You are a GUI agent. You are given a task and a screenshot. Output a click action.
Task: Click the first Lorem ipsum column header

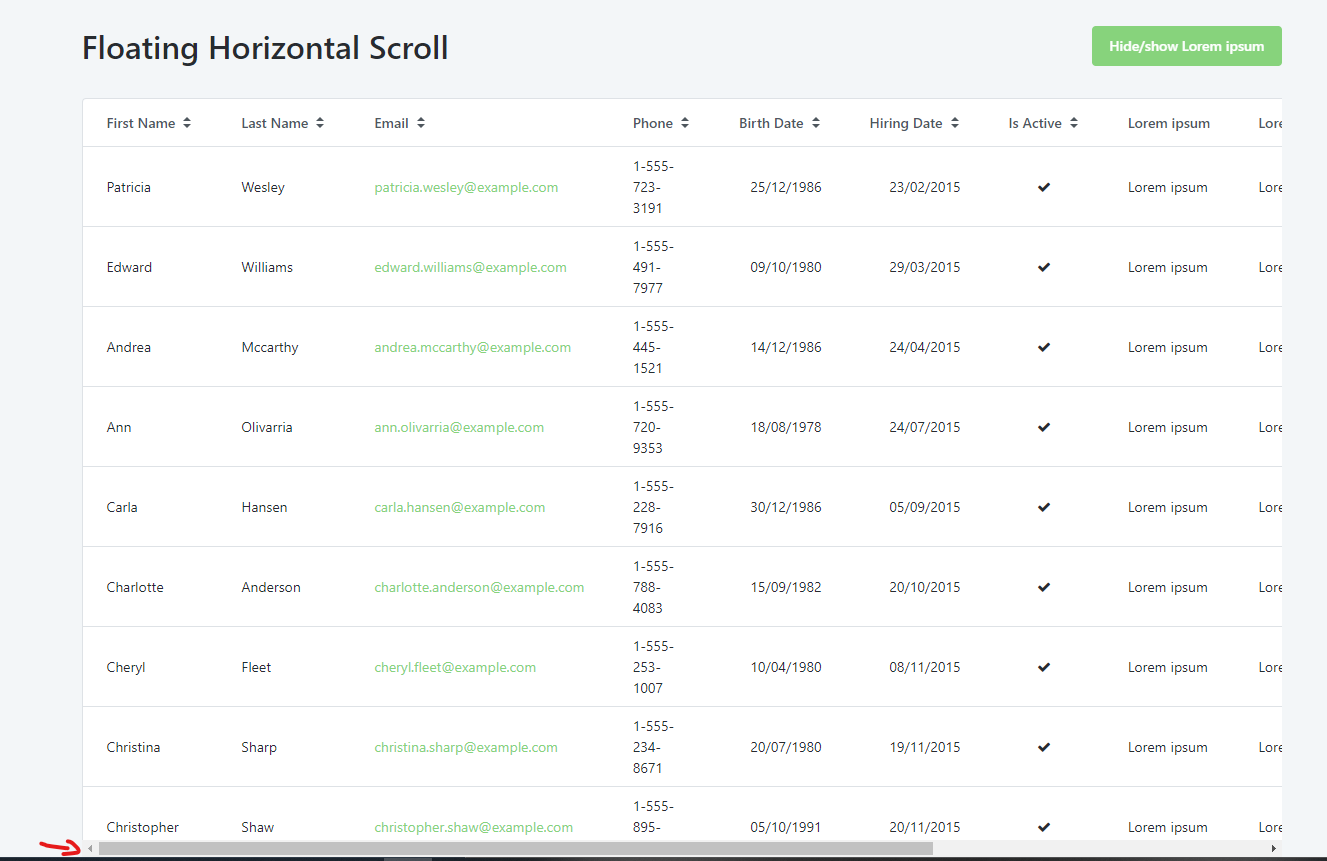point(1169,123)
